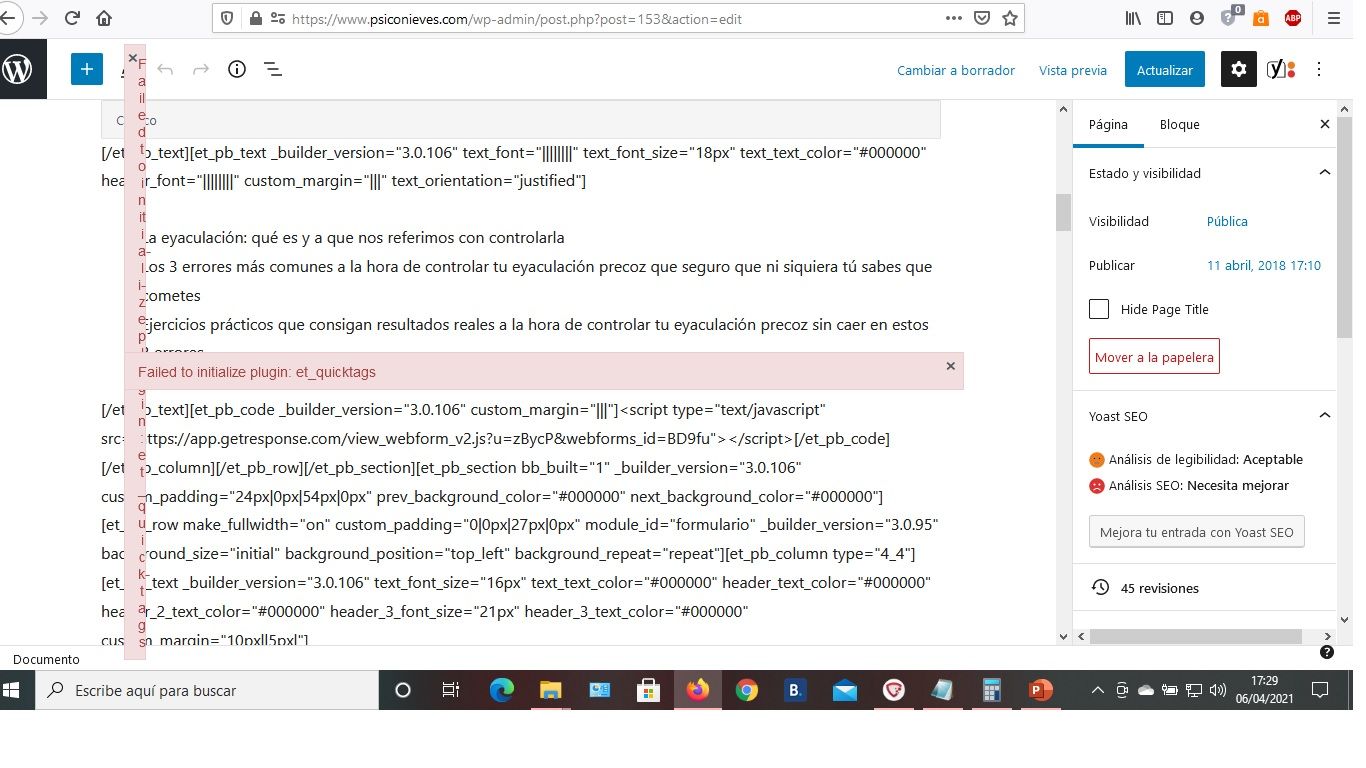Screen dimensions: 1366x768
Task: Show hidden system tray icons
Action: [x=1098, y=690]
